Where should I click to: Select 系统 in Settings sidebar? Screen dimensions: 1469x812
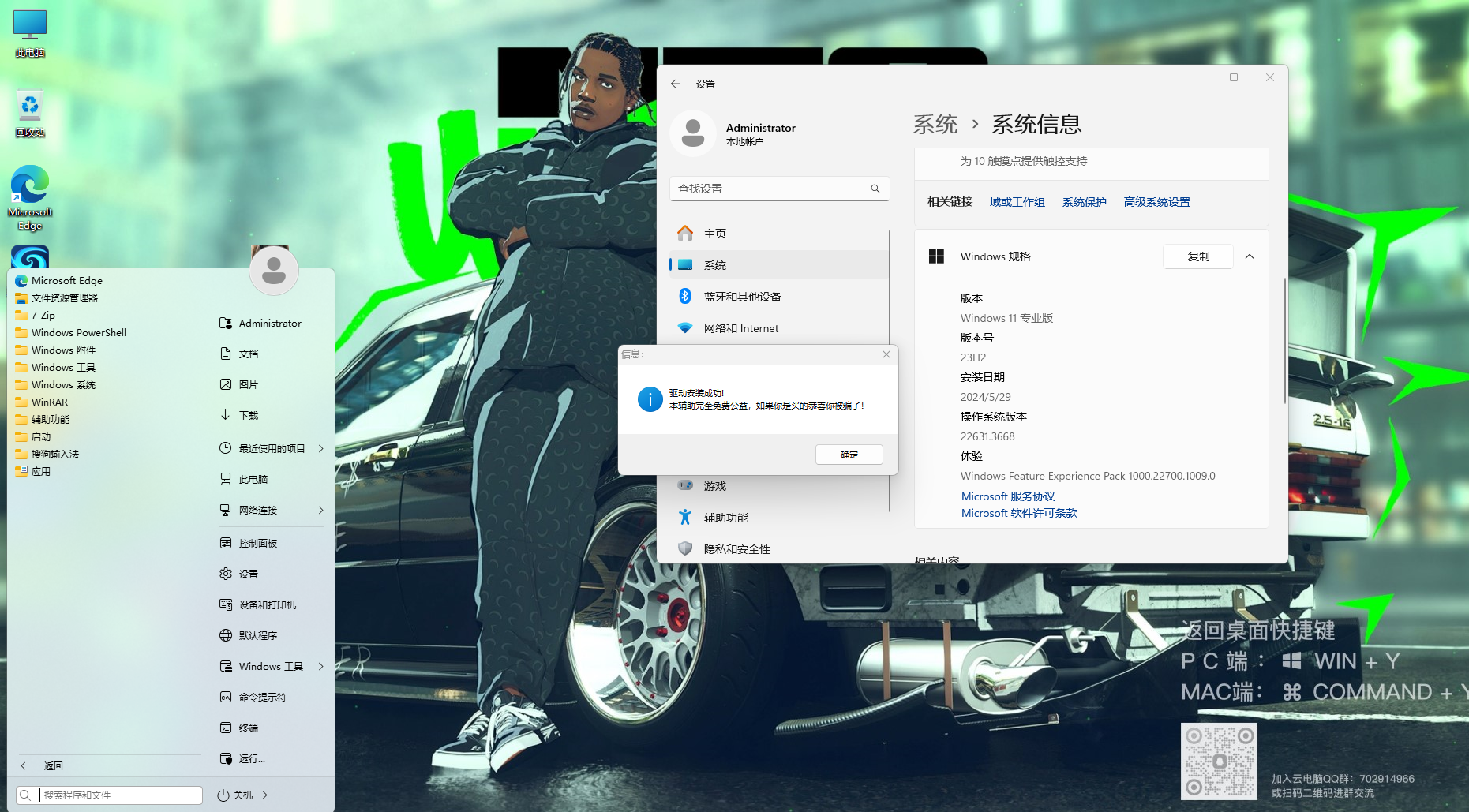pyautogui.click(x=779, y=265)
